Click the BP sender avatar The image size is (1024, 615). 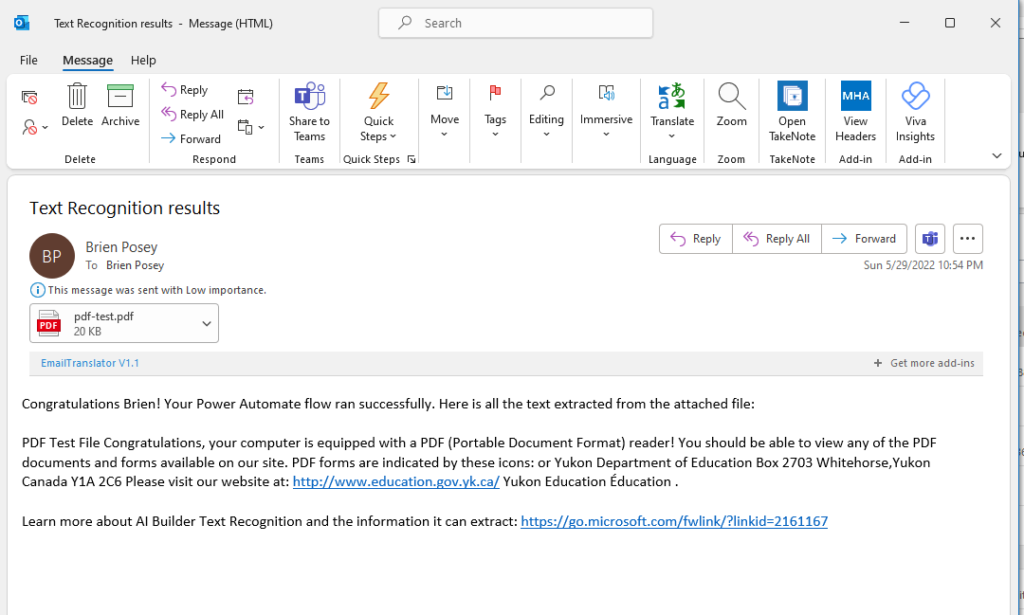click(x=52, y=256)
